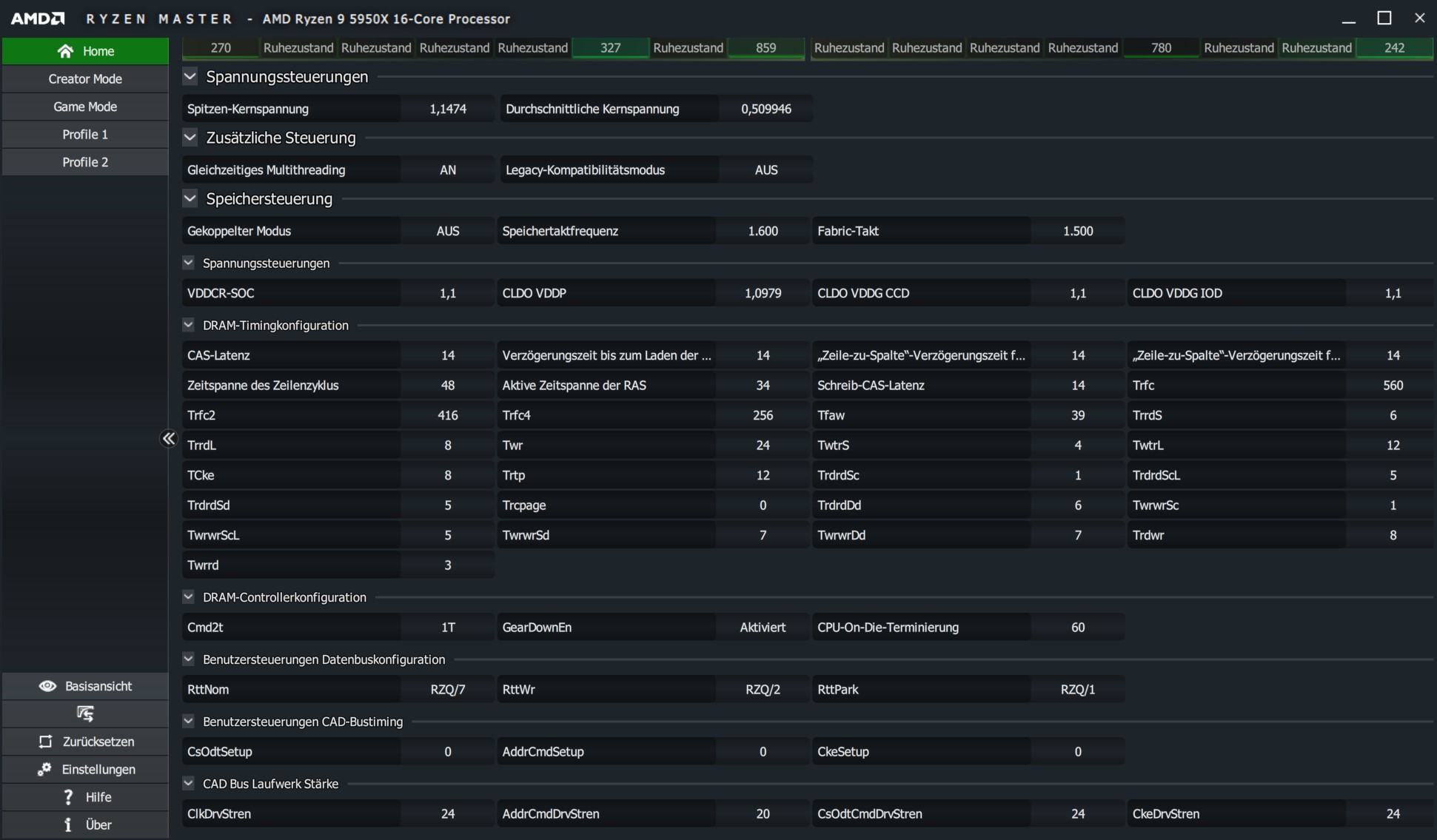Image resolution: width=1437 pixels, height=840 pixels.
Task: Click the import/export profile icon
Action: click(85, 714)
